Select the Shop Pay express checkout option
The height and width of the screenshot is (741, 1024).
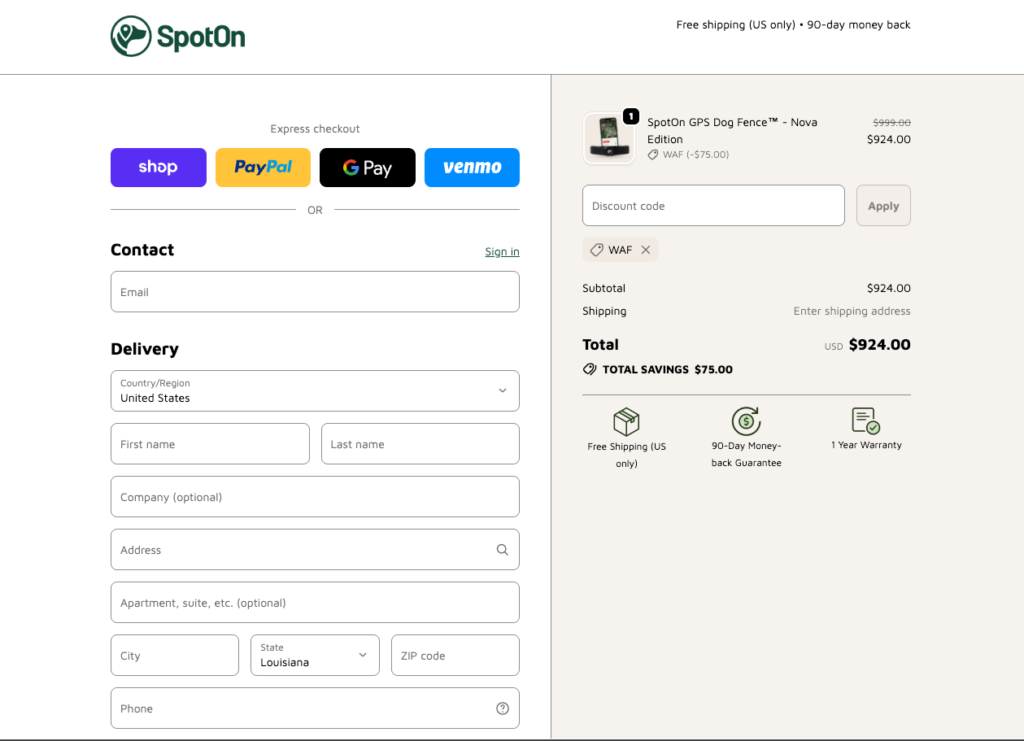point(158,167)
